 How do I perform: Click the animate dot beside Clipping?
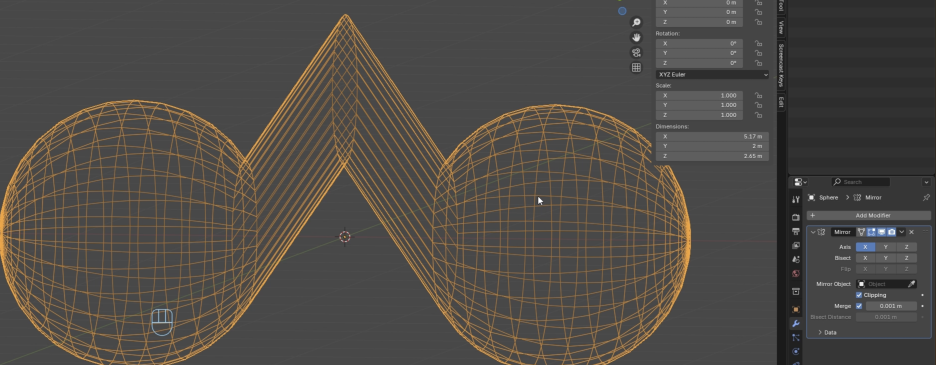(x=923, y=295)
